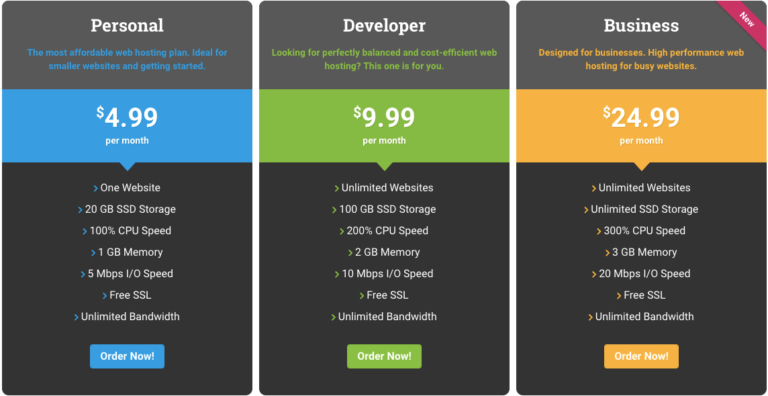The width and height of the screenshot is (768, 396).
Task: Order the Business plan now
Action: tap(641, 356)
